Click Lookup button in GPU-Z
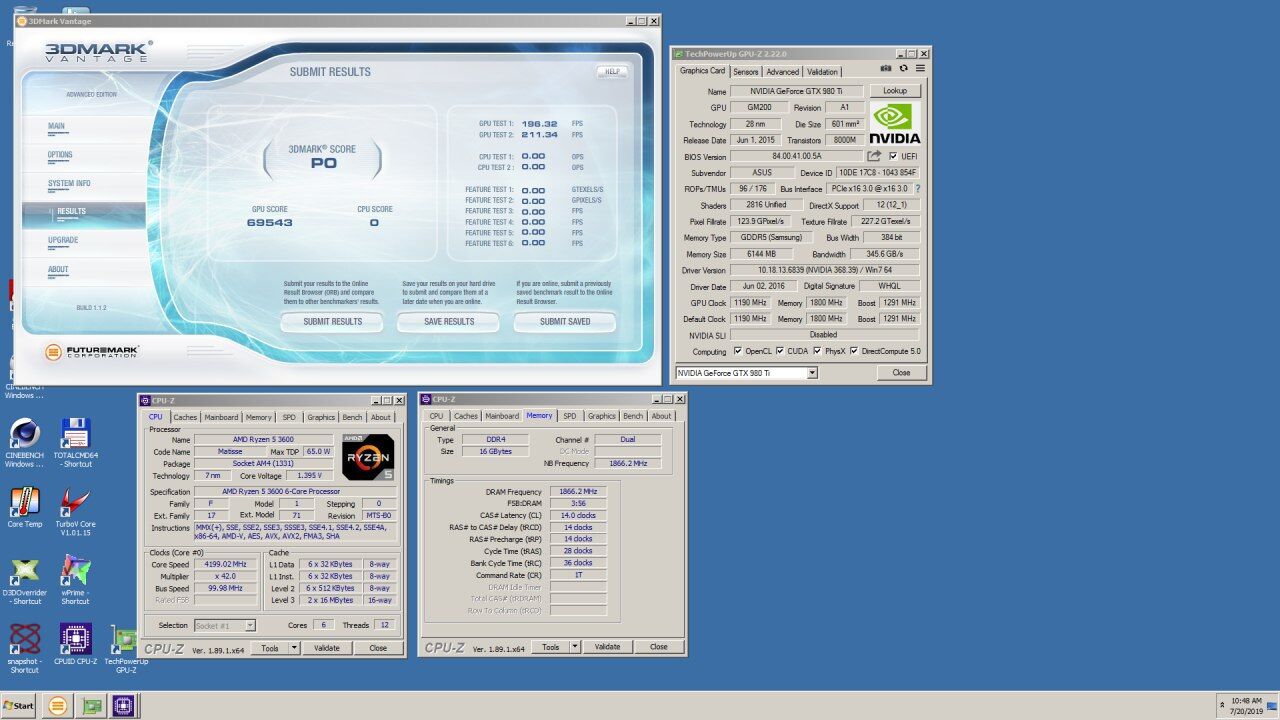 (x=894, y=91)
